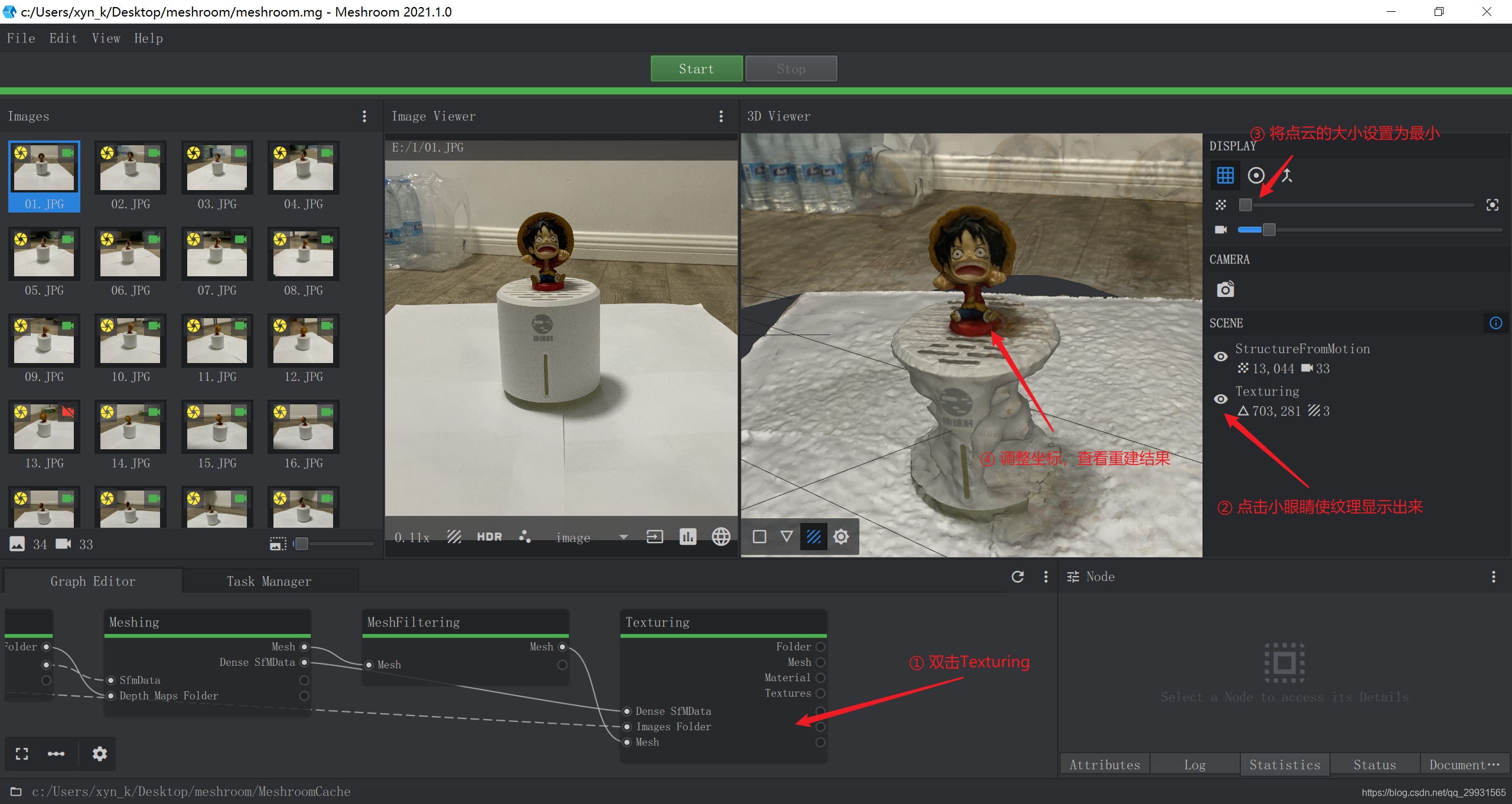The height and width of the screenshot is (804, 1512).
Task: Toggle the grid display icon
Action: coord(1225,175)
